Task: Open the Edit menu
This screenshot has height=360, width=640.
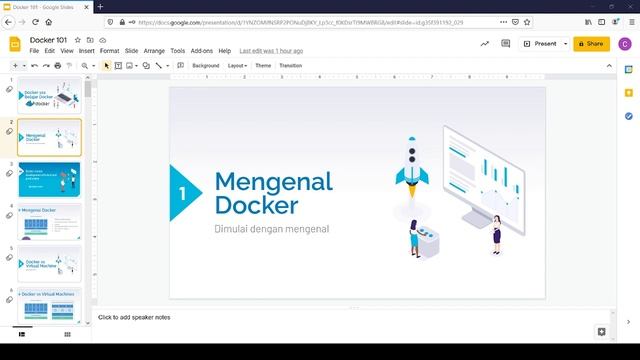Action: [x=49, y=51]
